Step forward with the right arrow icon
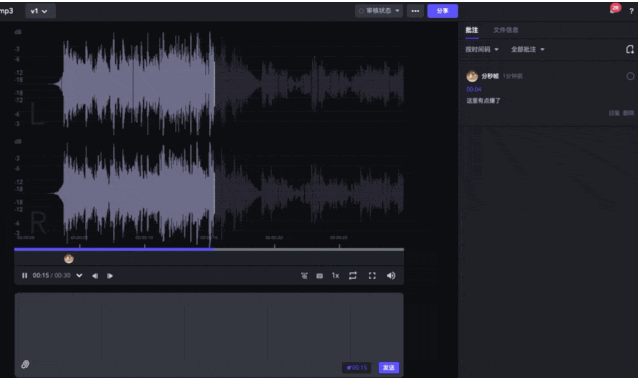The height and width of the screenshot is (383, 643). [109, 276]
